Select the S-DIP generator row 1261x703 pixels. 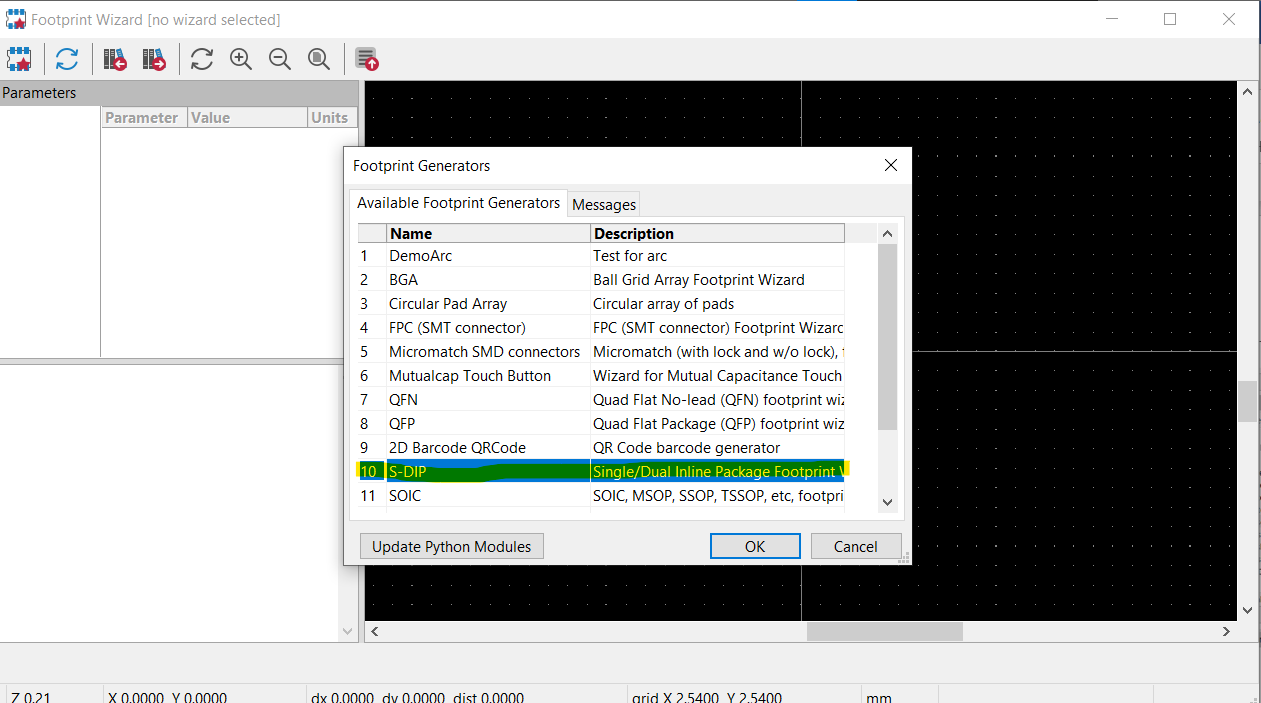(x=602, y=471)
